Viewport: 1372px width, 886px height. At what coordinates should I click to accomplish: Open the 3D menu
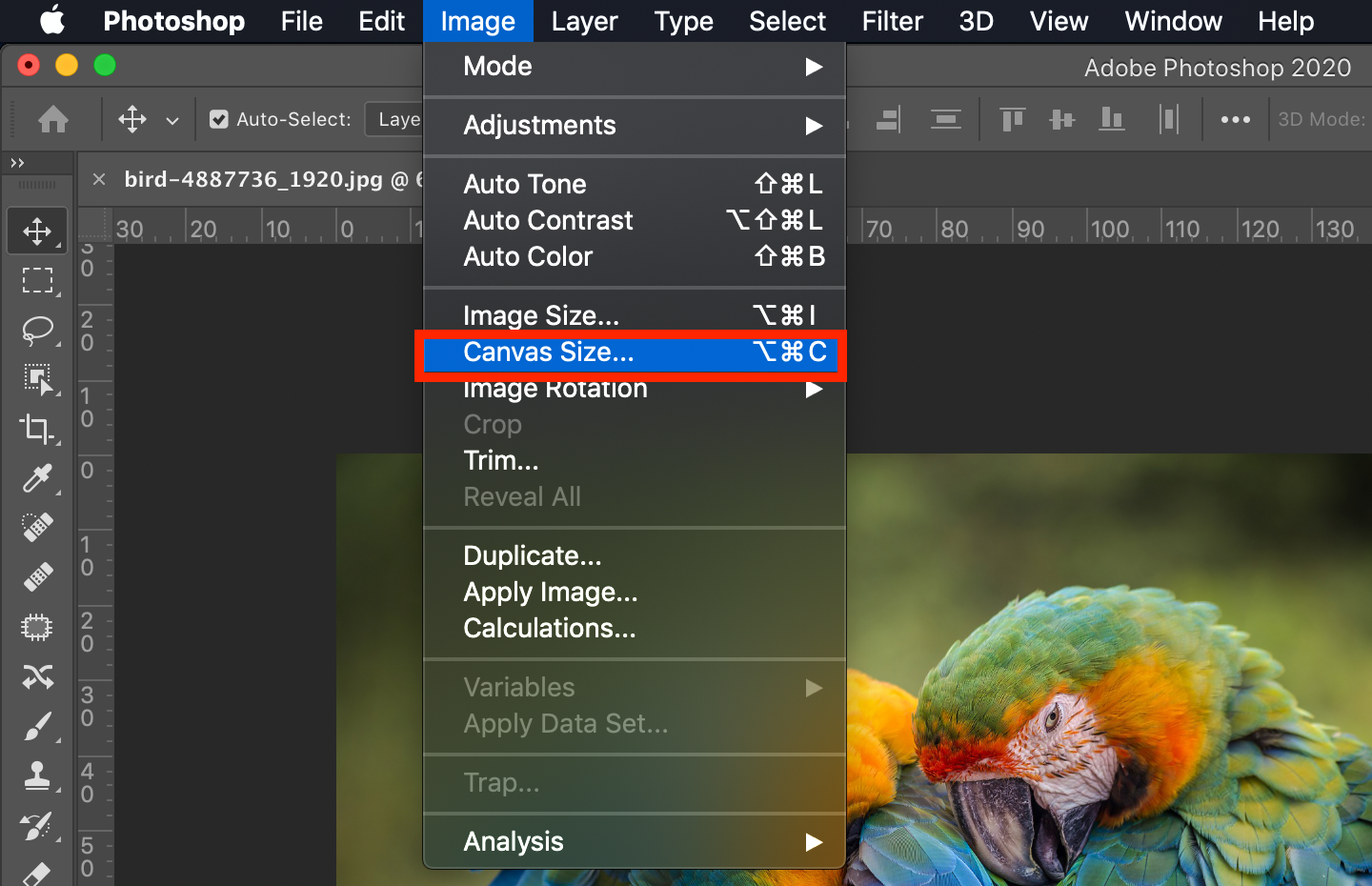(x=976, y=20)
